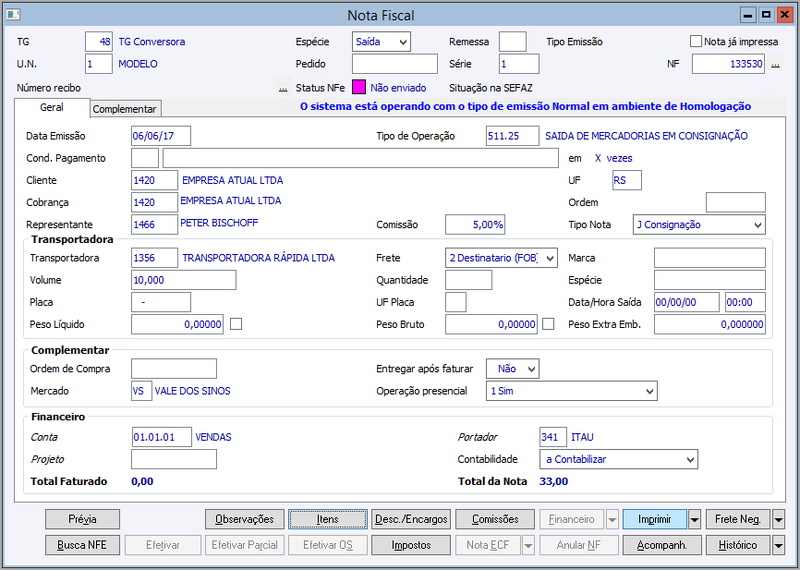Screen dimensions: 800x570
Task: Click the Itens button
Action: (x=328, y=519)
